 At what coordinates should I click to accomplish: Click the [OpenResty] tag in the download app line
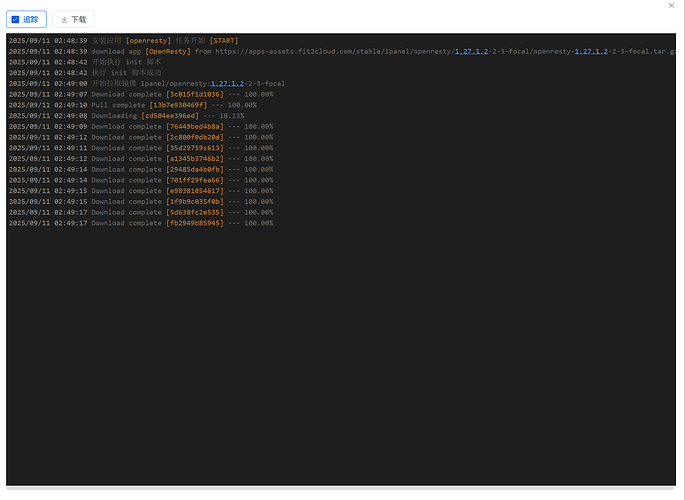pyautogui.click(x=168, y=52)
